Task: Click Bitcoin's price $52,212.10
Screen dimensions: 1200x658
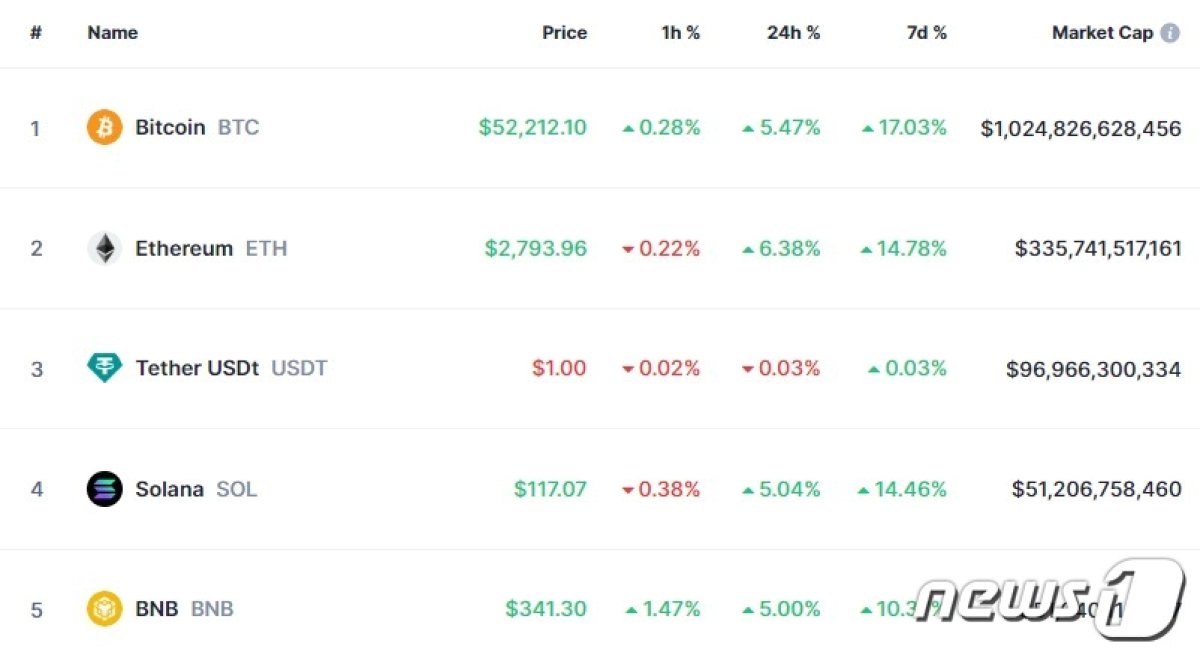Action: pos(532,128)
